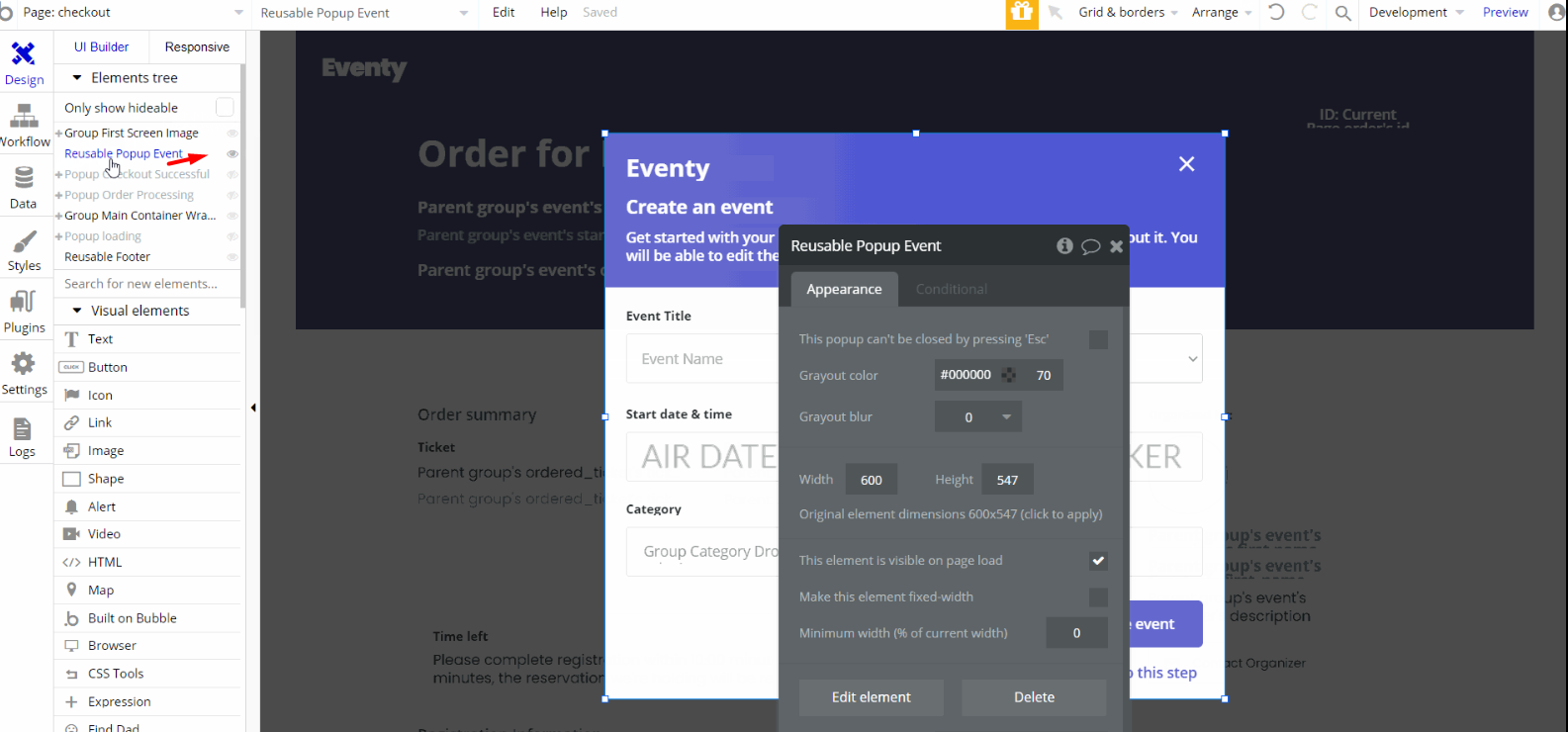This screenshot has height=732, width=1568.
Task: Expand the Group Main Container Wrapper tree node
Action: [59, 216]
